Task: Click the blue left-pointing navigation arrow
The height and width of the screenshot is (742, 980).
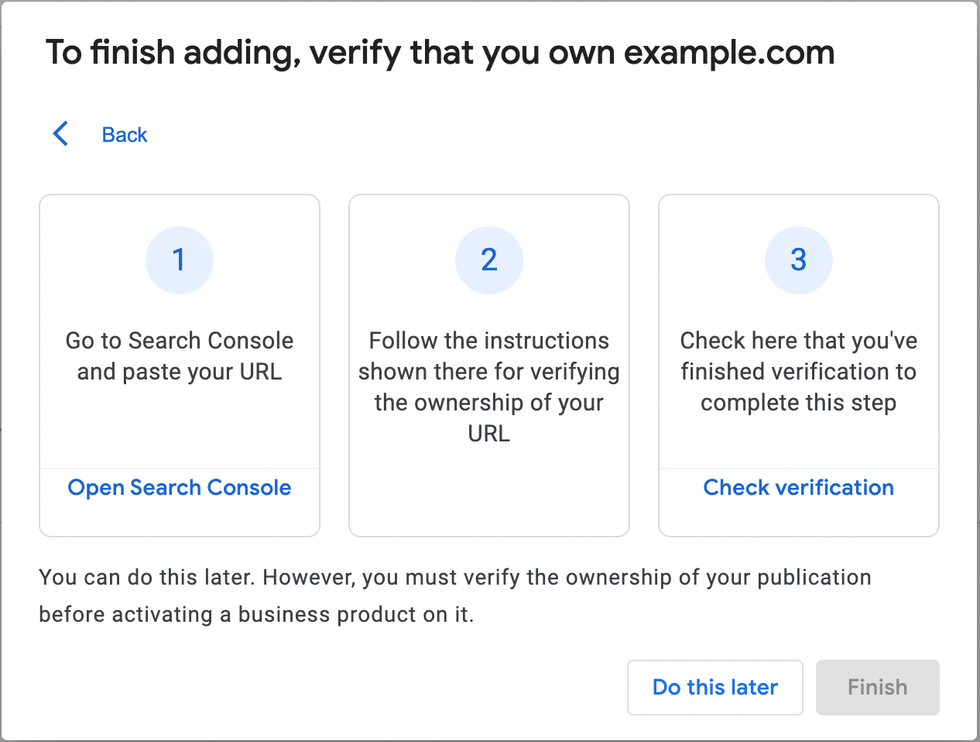Action: [61, 133]
